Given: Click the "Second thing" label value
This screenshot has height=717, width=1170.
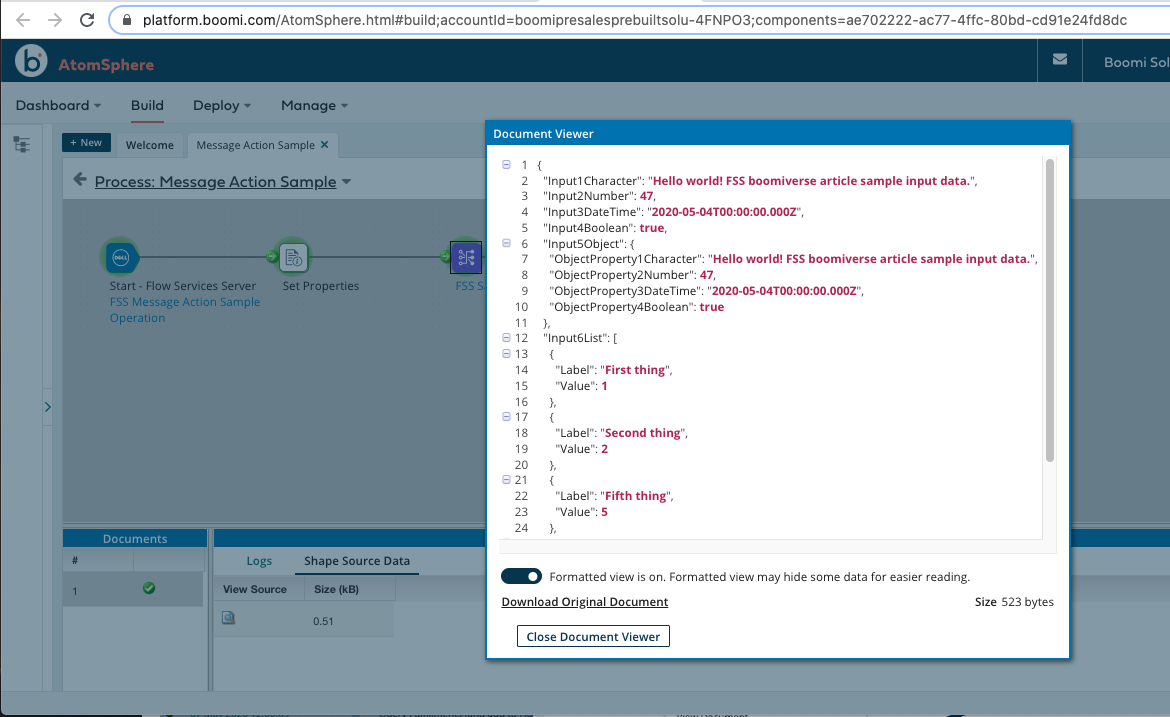Looking at the screenshot, I should pos(642,433).
